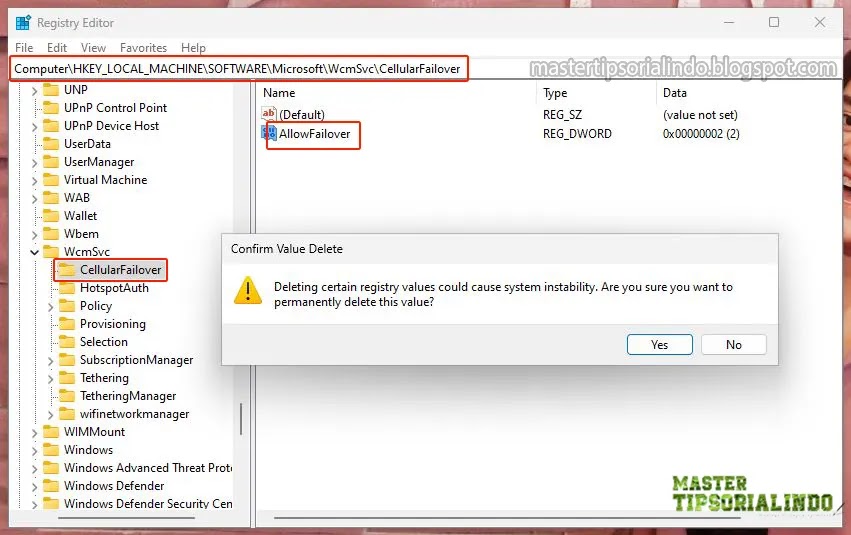Click the tree pane vertical scrollbar thumb
This screenshot has height=535, width=851.
(x=241, y=418)
